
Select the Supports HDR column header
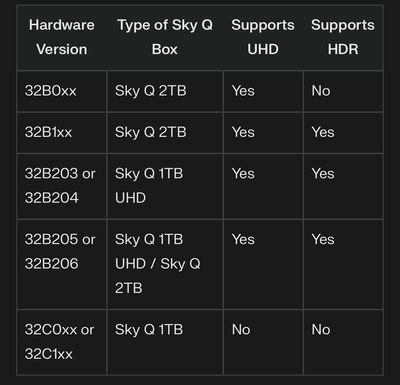pos(343,37)
